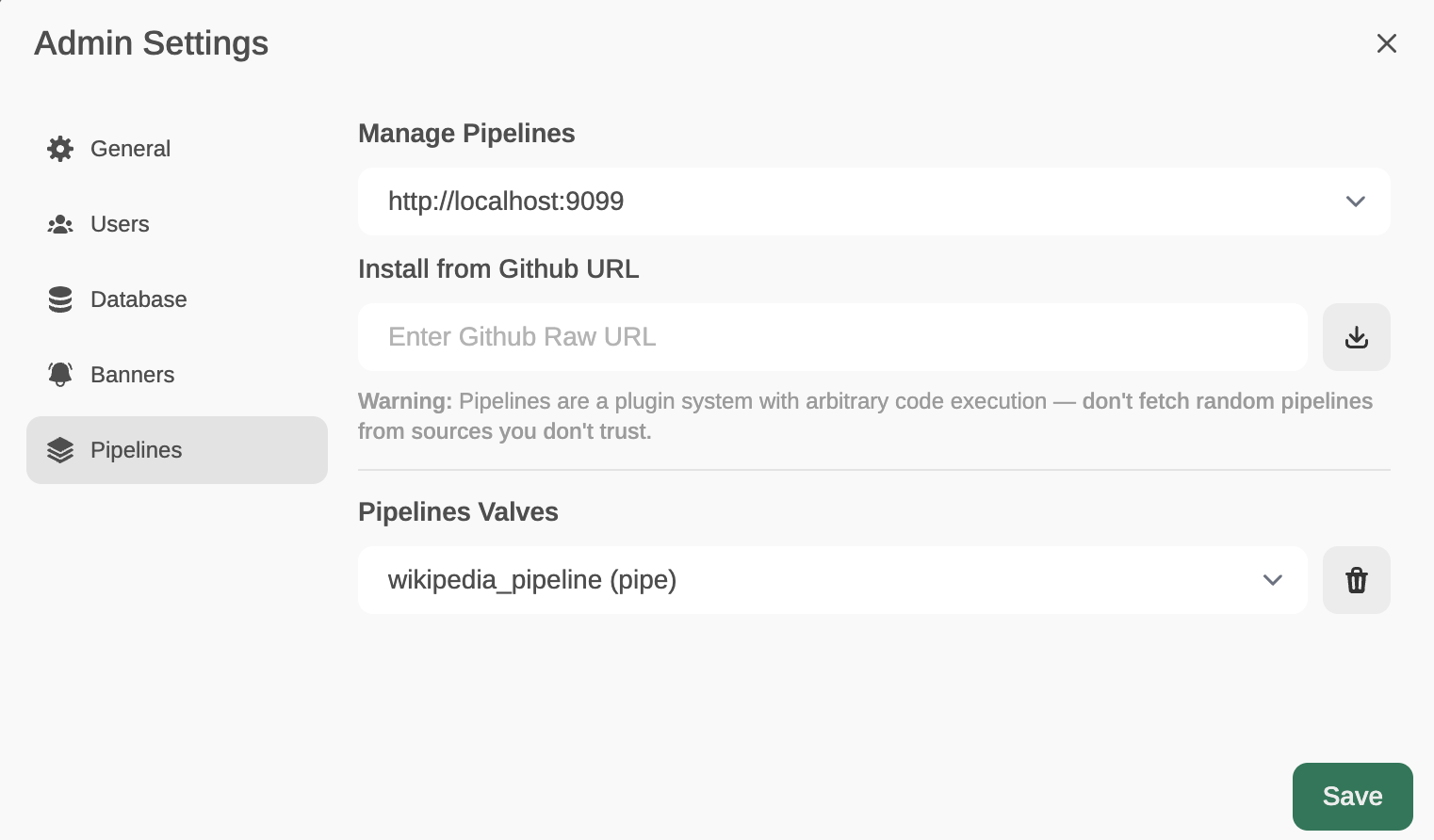Open the http://localhost:9099 pipelines dropdown
The image size is (1434, 840).
coord(874,202)
